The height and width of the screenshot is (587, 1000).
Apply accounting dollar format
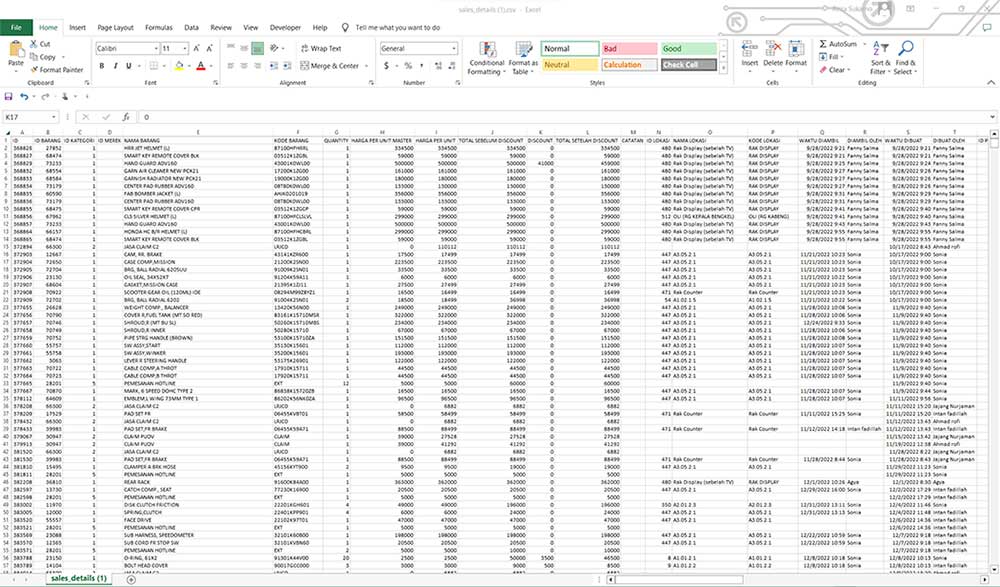click(386, 66)
